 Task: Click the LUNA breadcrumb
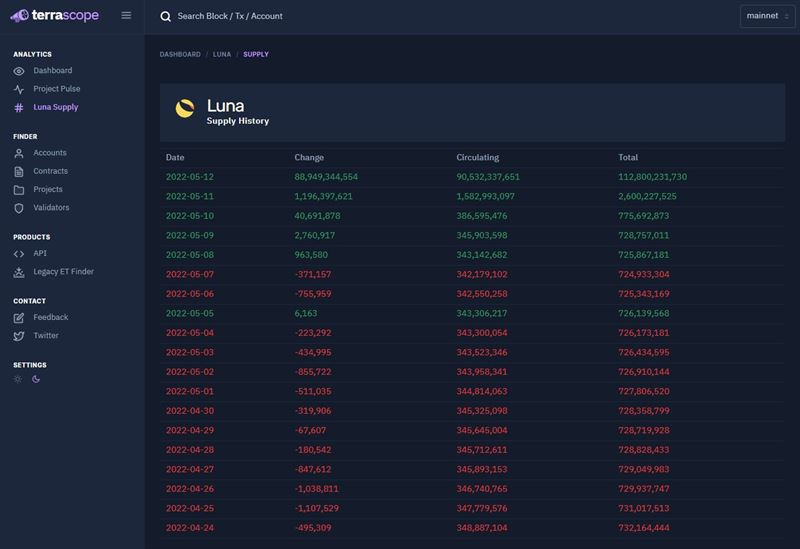222,54
